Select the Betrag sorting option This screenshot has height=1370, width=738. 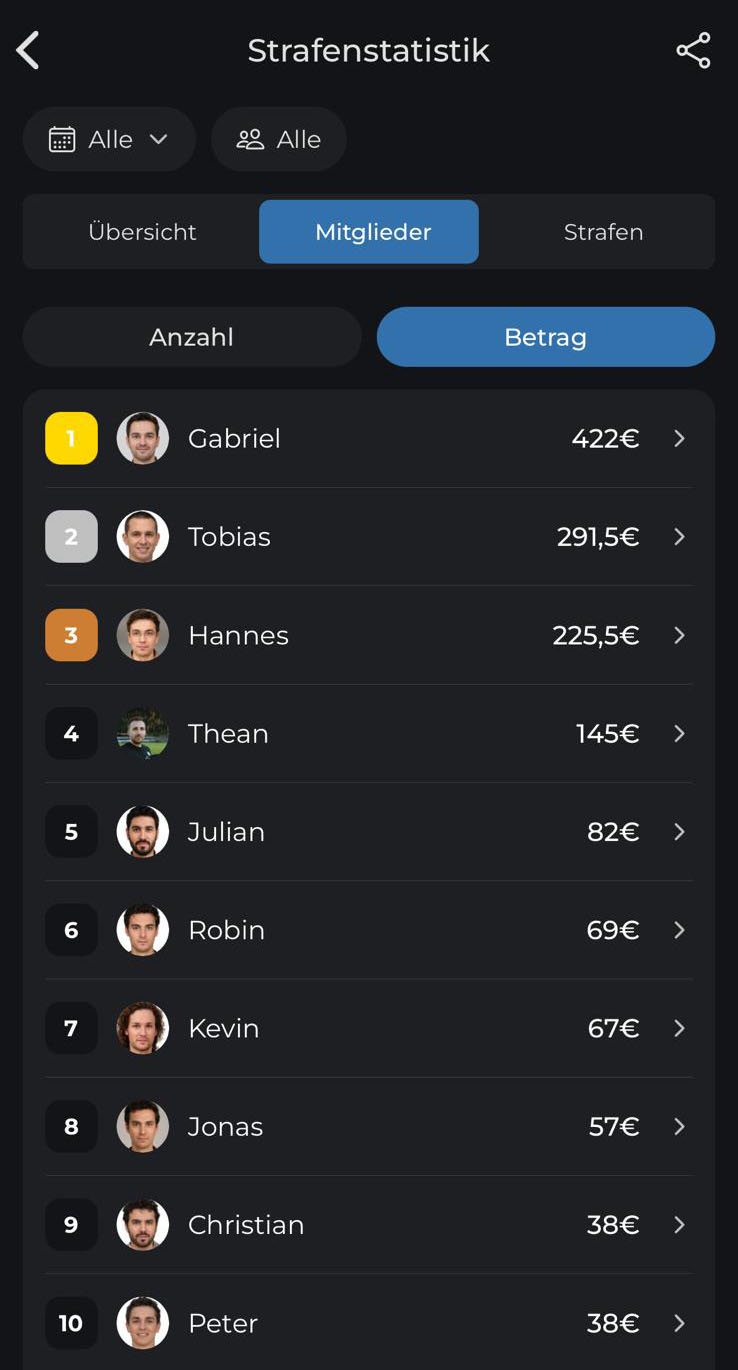(546, 337)
